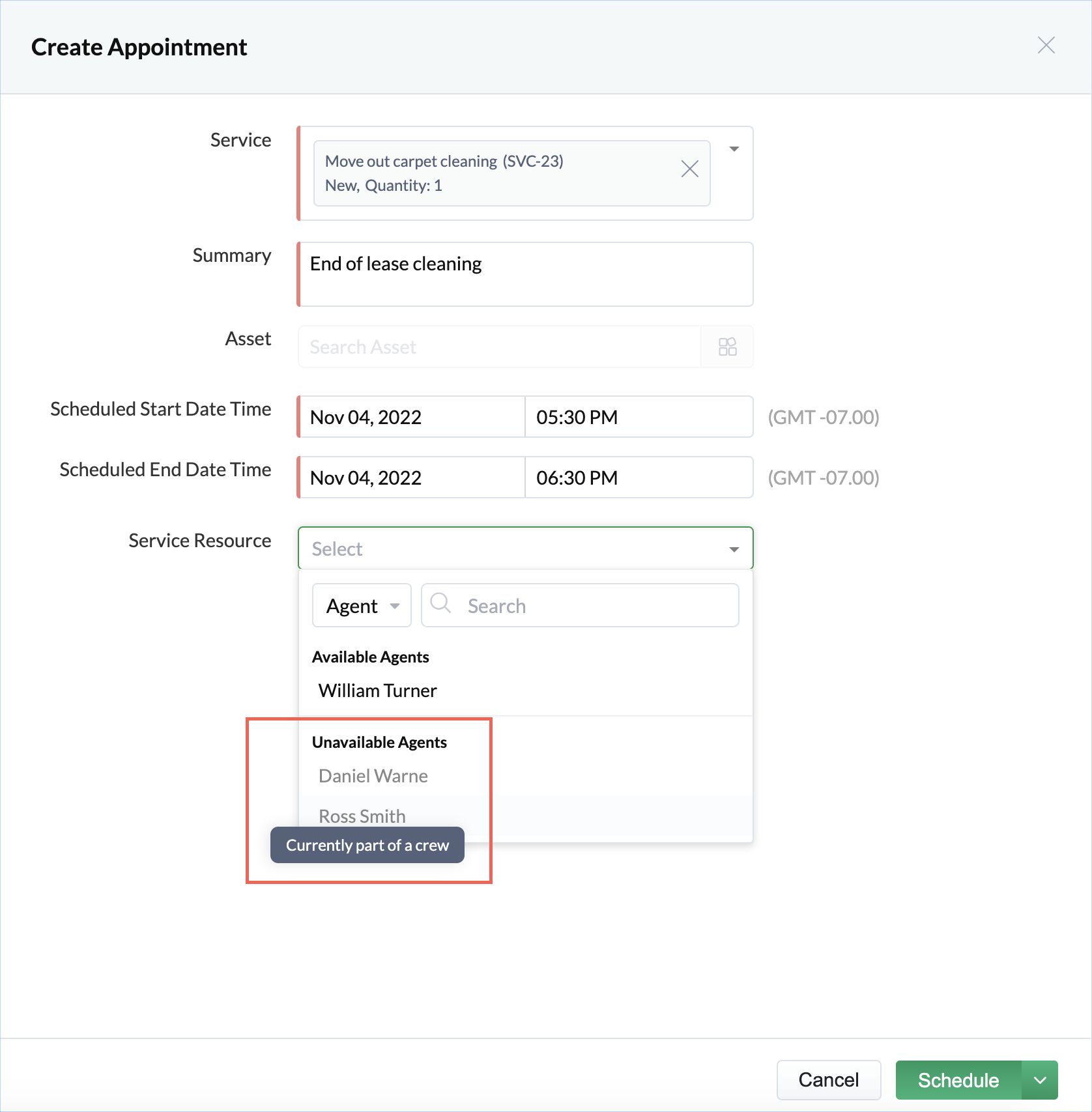Focus the Search Asset field
The width and height of the screenshot is (1092, 1112).
[500, 347]
